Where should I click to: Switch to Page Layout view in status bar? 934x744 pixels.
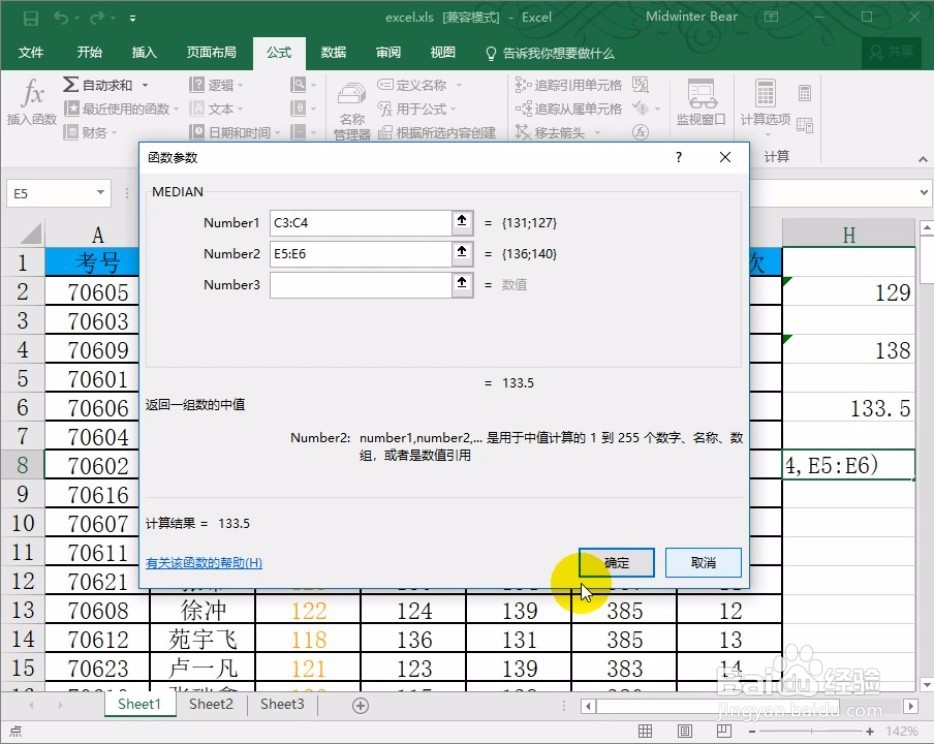click(x=685, y=731)
